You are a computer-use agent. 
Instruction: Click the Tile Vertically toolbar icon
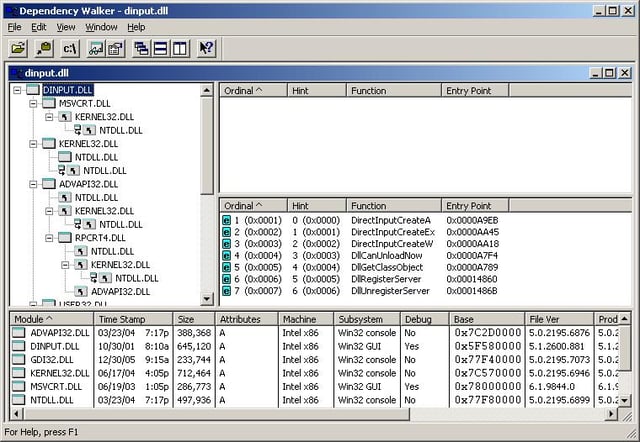point(180,49)
